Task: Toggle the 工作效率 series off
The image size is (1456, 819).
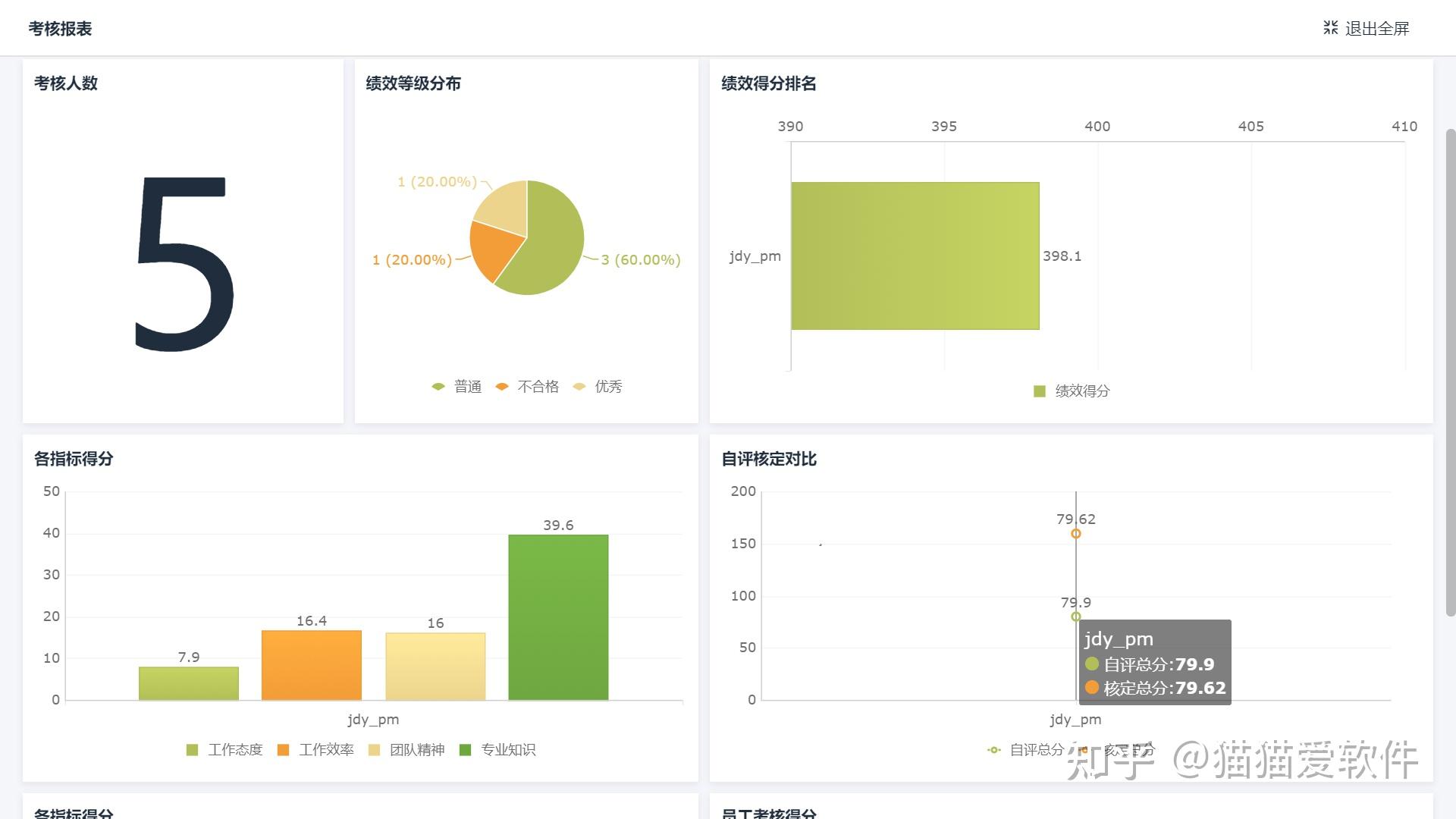Action: (x=281, y=749)
